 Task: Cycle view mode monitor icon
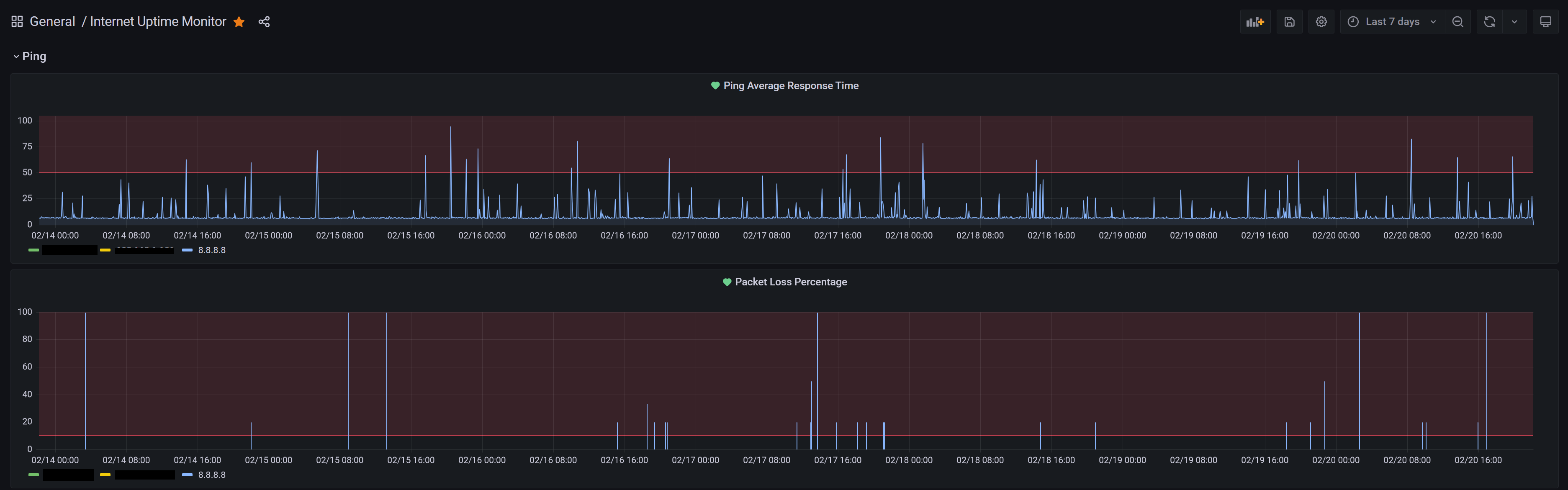1545,22
